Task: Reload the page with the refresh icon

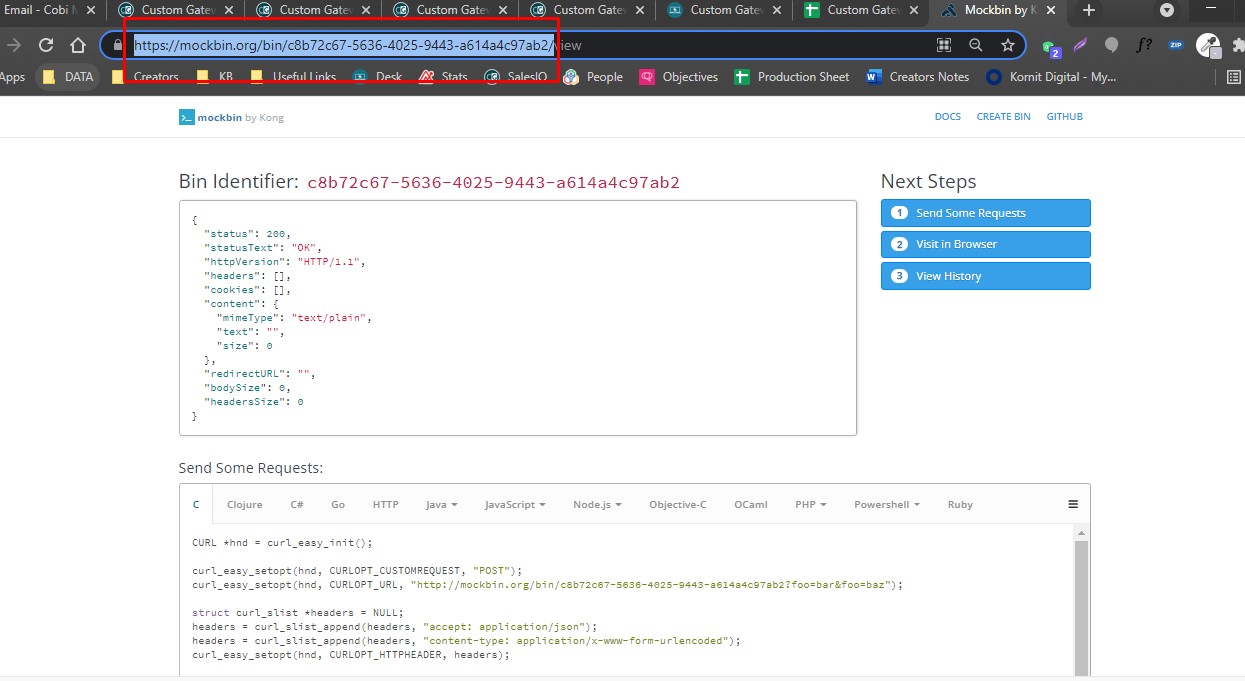Action: pos(46,45)
